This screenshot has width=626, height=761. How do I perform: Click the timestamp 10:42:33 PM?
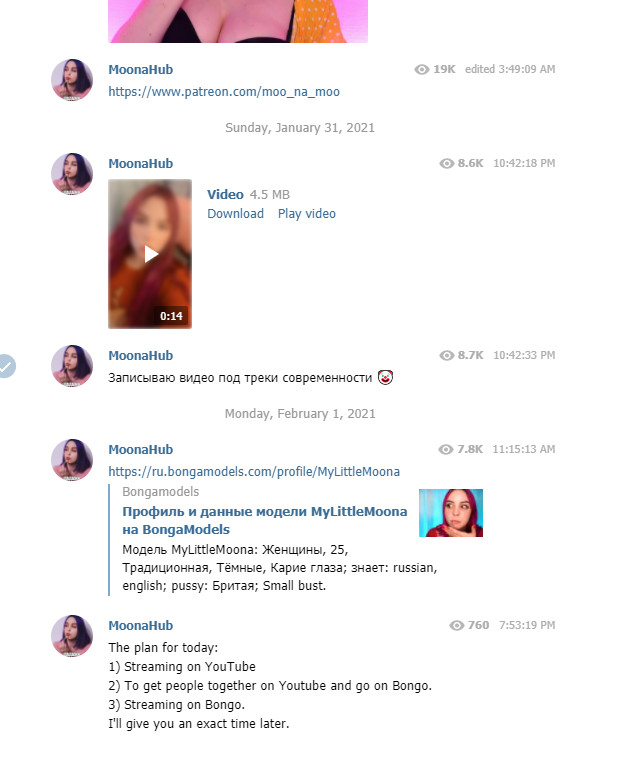coord(524,355)
